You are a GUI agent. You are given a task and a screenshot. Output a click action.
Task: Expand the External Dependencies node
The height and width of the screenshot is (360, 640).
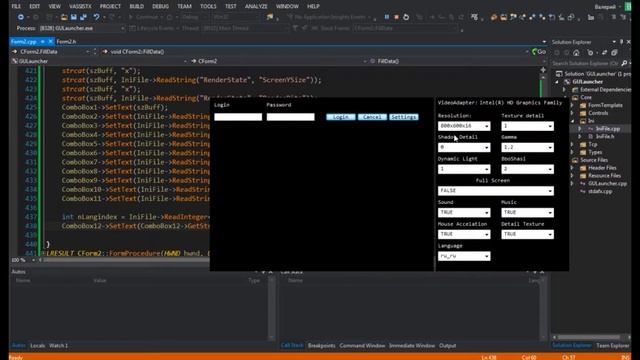(x=565, y=89)
